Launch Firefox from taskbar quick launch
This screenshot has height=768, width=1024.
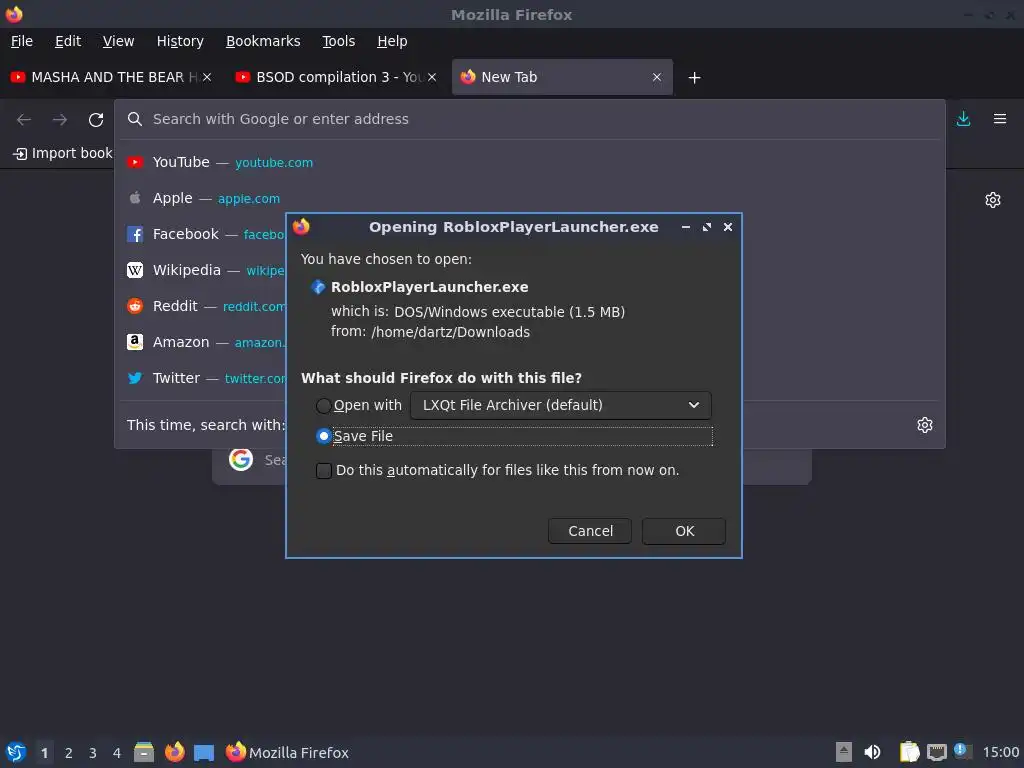click(174, 752)
